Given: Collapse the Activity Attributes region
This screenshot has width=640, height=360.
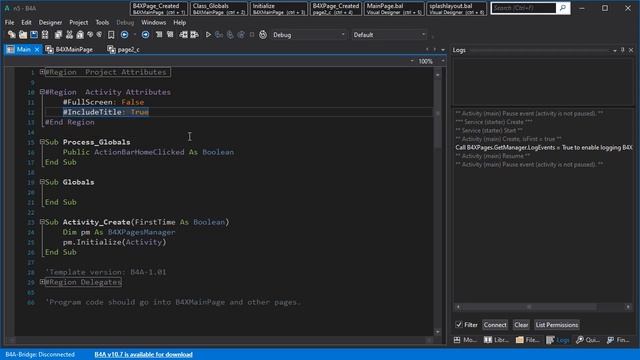Looking at the screenshot, I should click(42, 92).
